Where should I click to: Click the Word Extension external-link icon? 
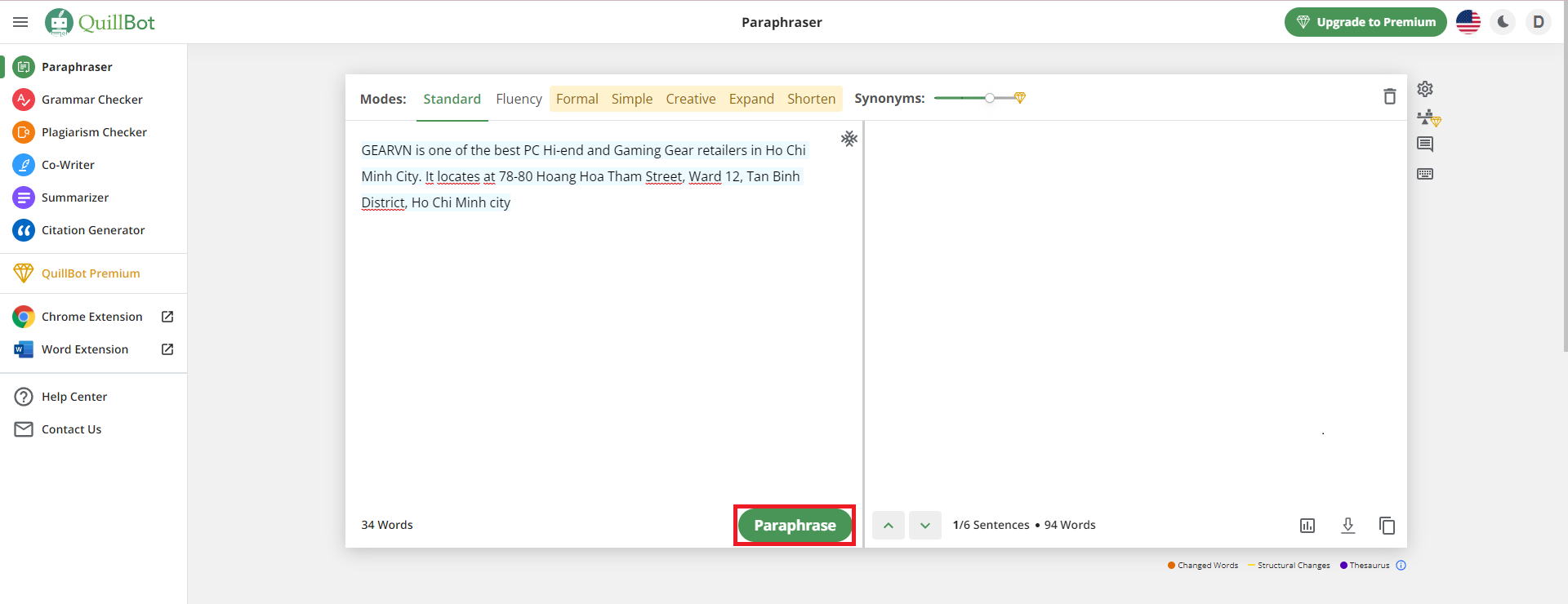pyautogui.click(x=167, y=349)
